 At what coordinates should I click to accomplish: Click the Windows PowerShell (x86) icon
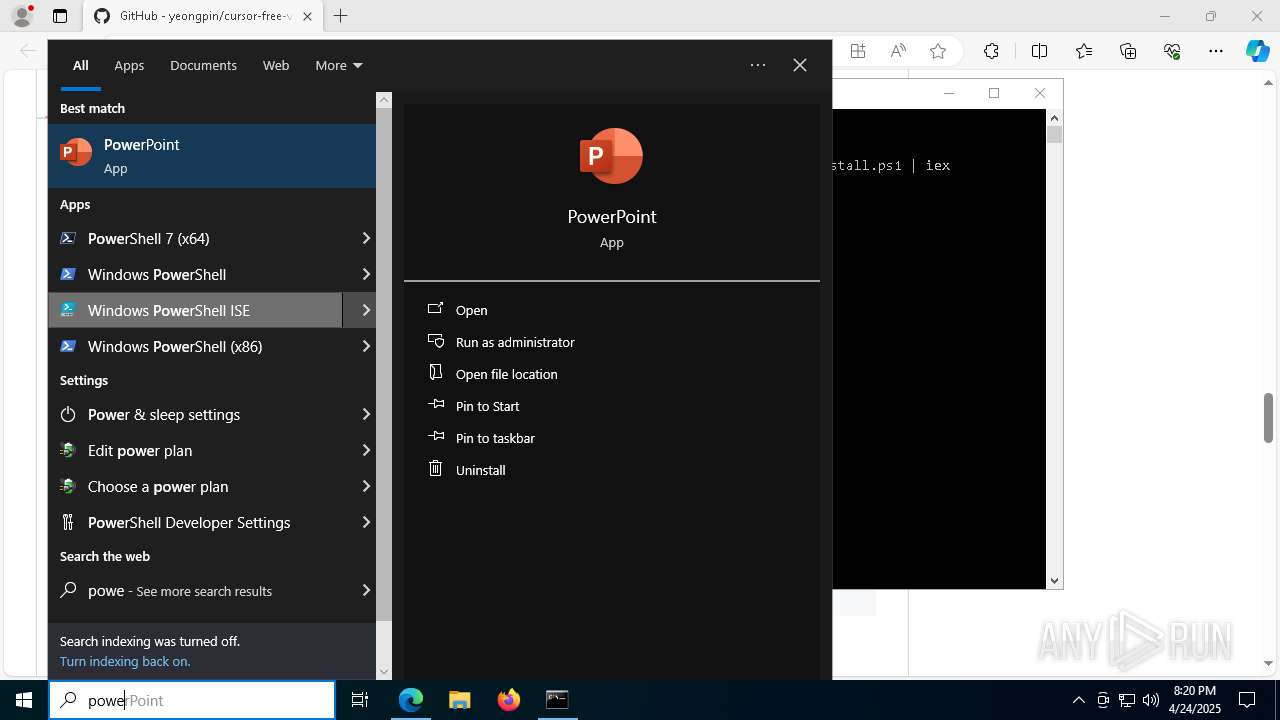tap(68, 346)
